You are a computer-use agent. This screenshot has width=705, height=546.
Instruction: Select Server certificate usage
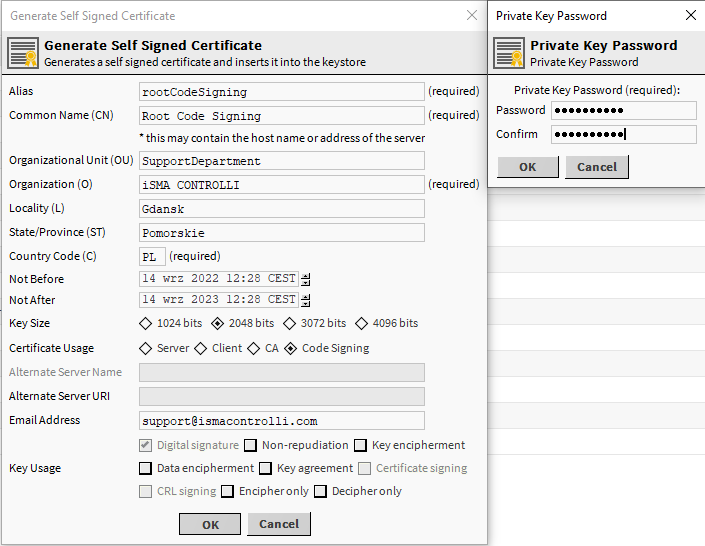[x=146, y=349]
